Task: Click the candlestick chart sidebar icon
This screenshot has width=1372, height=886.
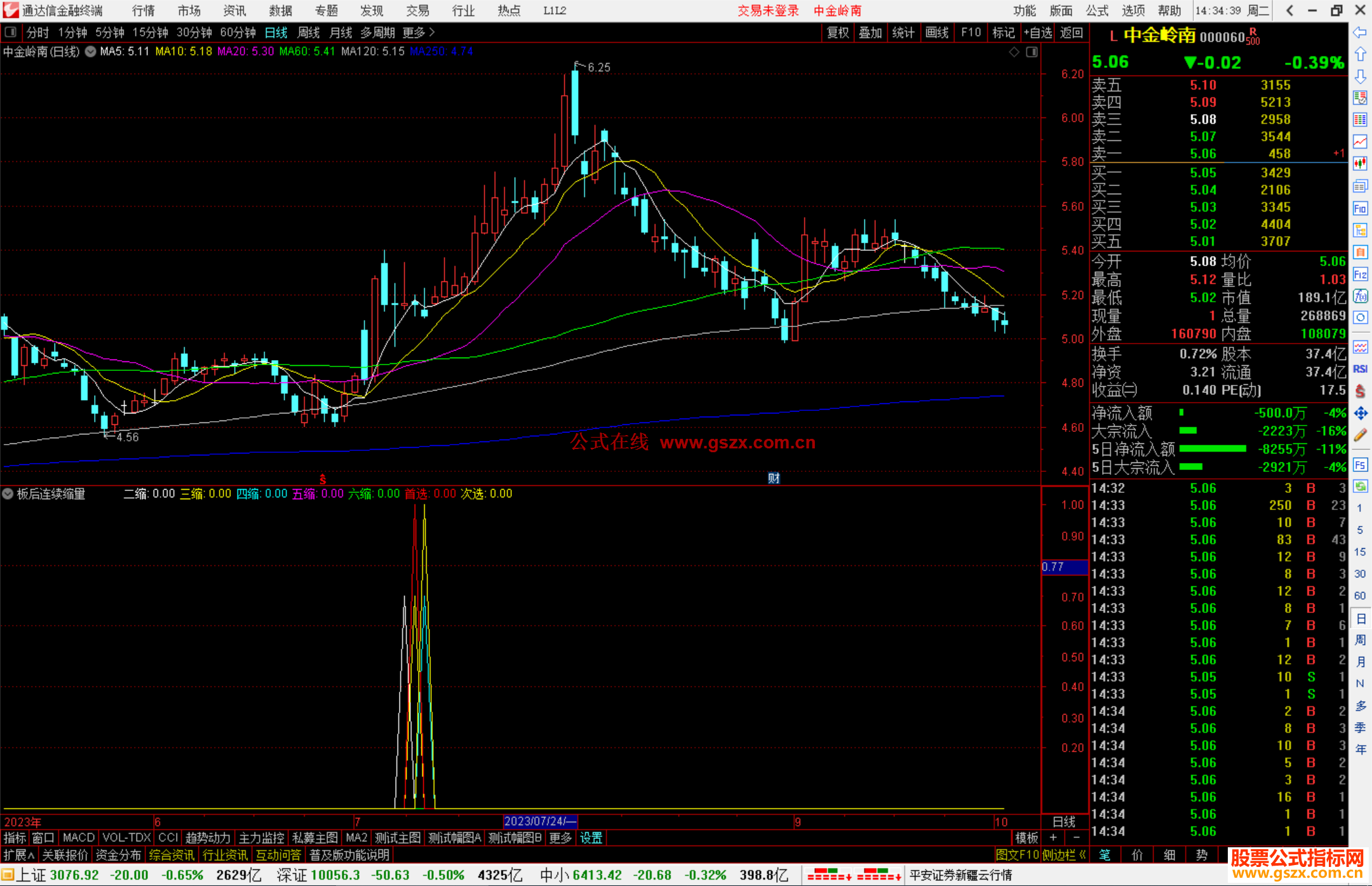Action: point(1360,163)
